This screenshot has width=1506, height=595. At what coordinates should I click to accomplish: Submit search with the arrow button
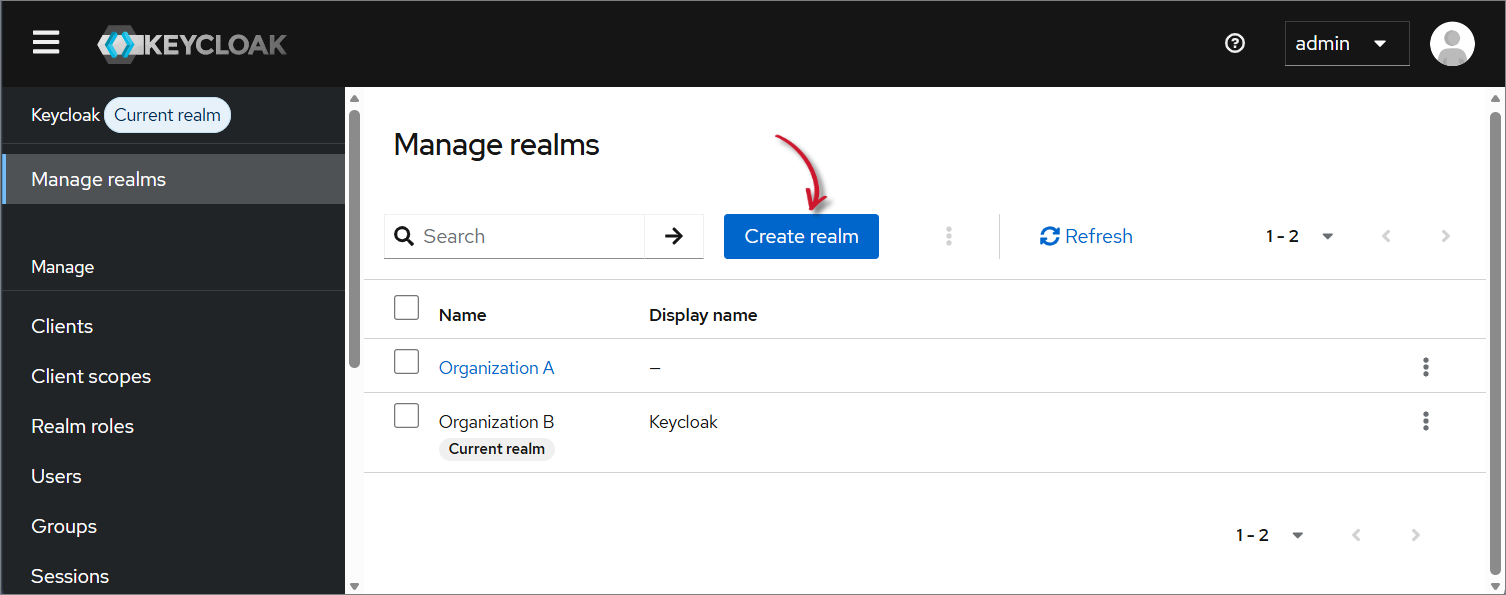(674, 236)
